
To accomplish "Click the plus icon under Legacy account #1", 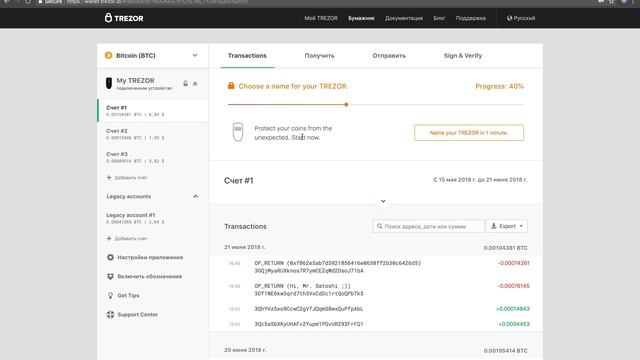I will (109, 238).
